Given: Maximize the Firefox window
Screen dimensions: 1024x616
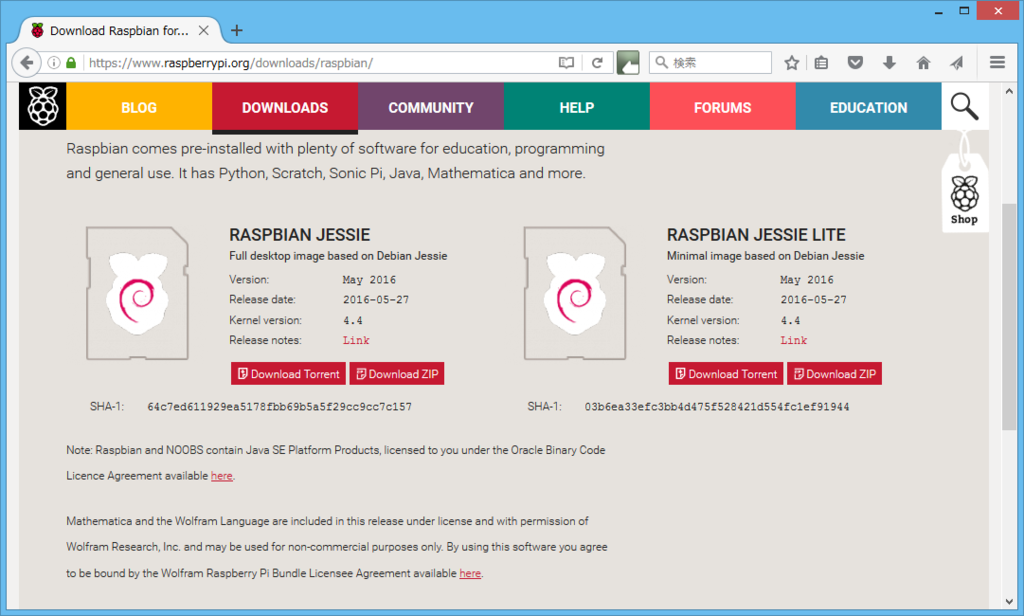Looking at the screenshot, I should (x=964, y=11).
